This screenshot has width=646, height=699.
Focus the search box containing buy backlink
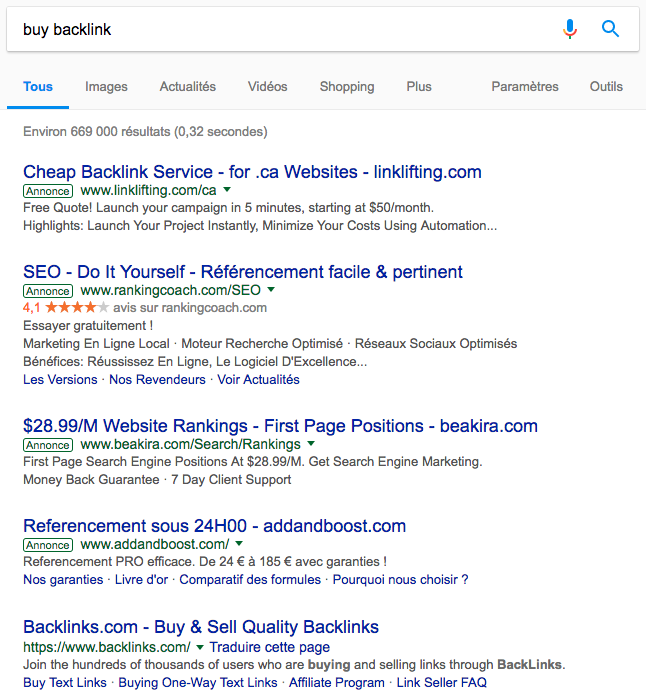(x=285, y=29)
